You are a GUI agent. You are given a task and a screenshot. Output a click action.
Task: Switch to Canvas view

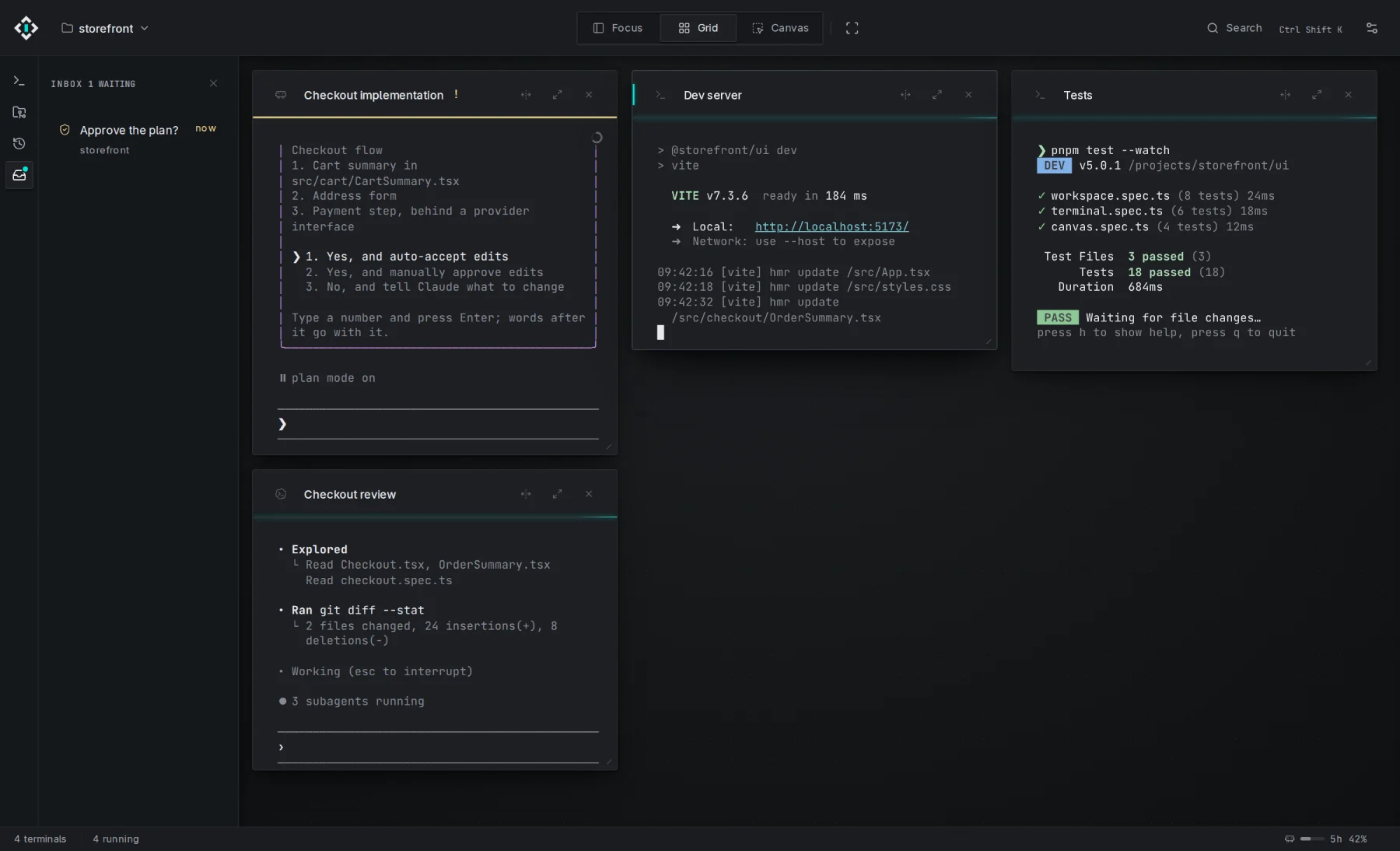[780, 28]
